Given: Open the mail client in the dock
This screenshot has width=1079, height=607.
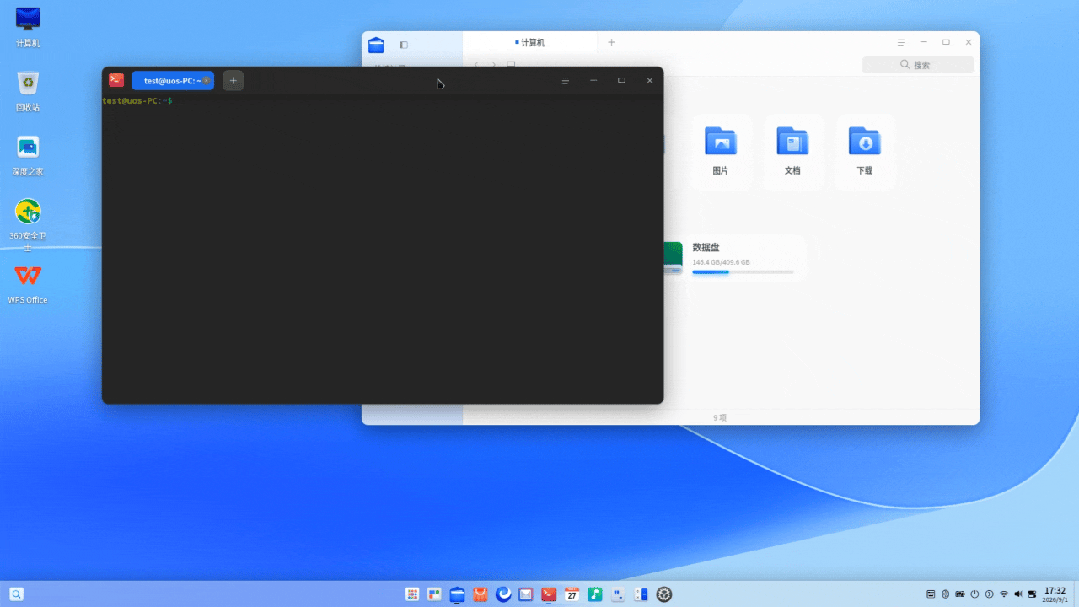Looking at the screenshot, I should [526, 595].
